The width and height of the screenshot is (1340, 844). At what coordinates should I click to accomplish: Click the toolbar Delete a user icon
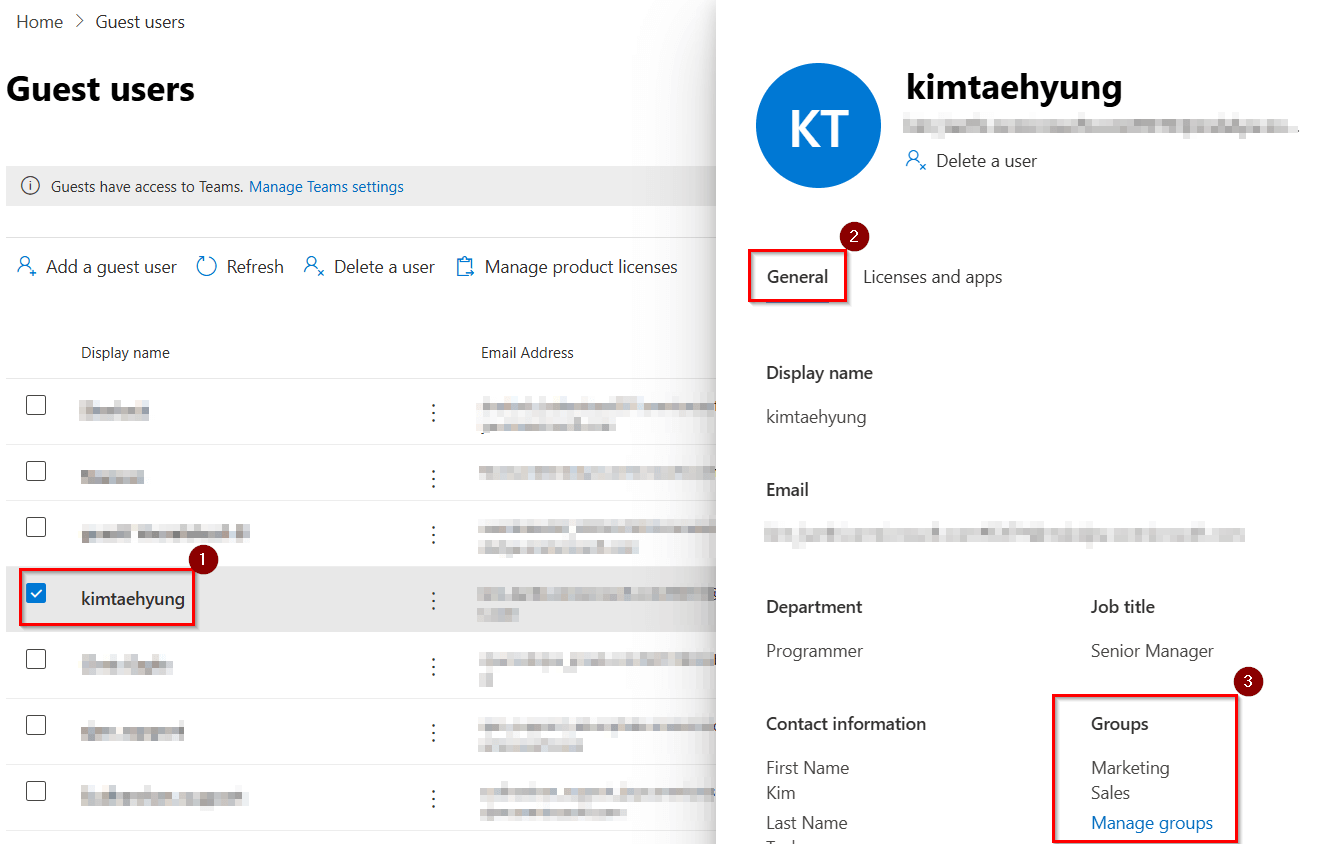pyautogui.click(x=314, y=267)
